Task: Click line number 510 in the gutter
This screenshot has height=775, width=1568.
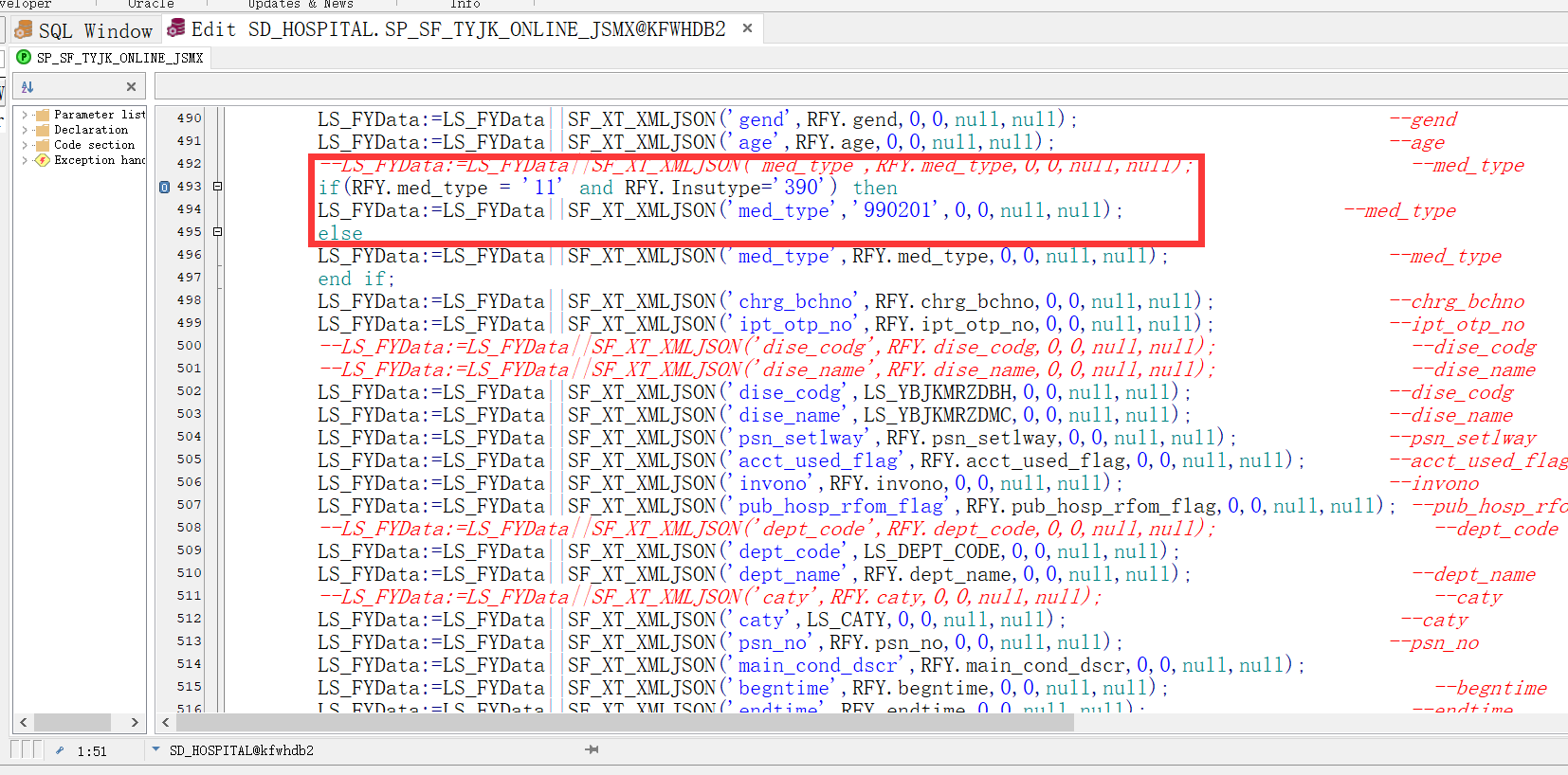Action: click(x=189, y=573)
